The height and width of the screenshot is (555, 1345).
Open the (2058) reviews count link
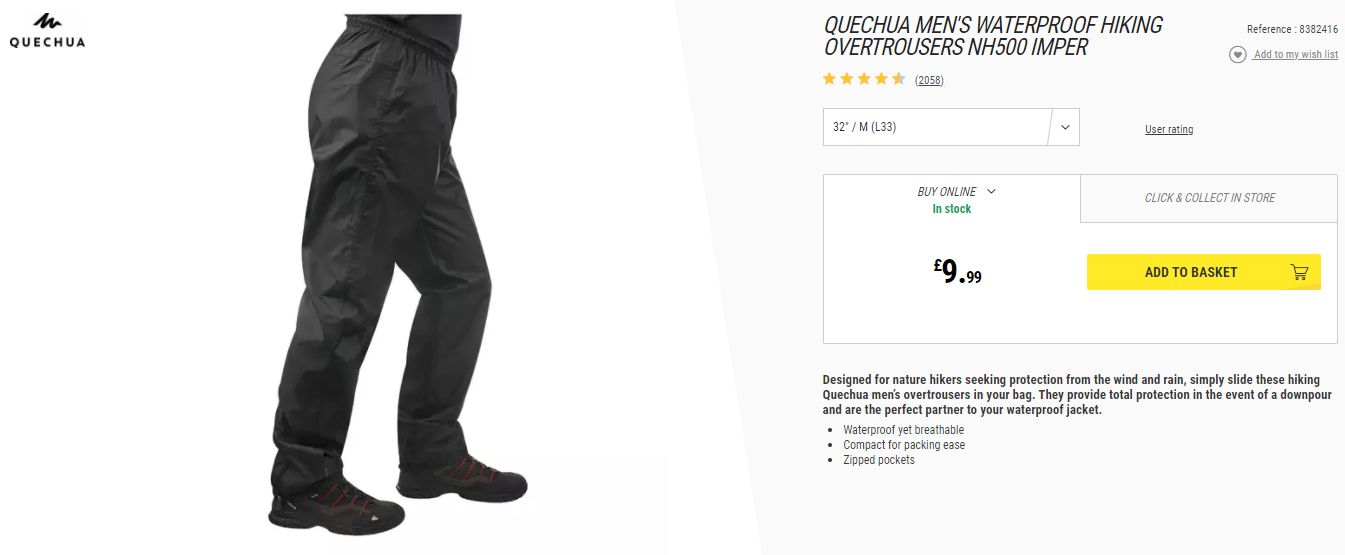click(929, 80)
